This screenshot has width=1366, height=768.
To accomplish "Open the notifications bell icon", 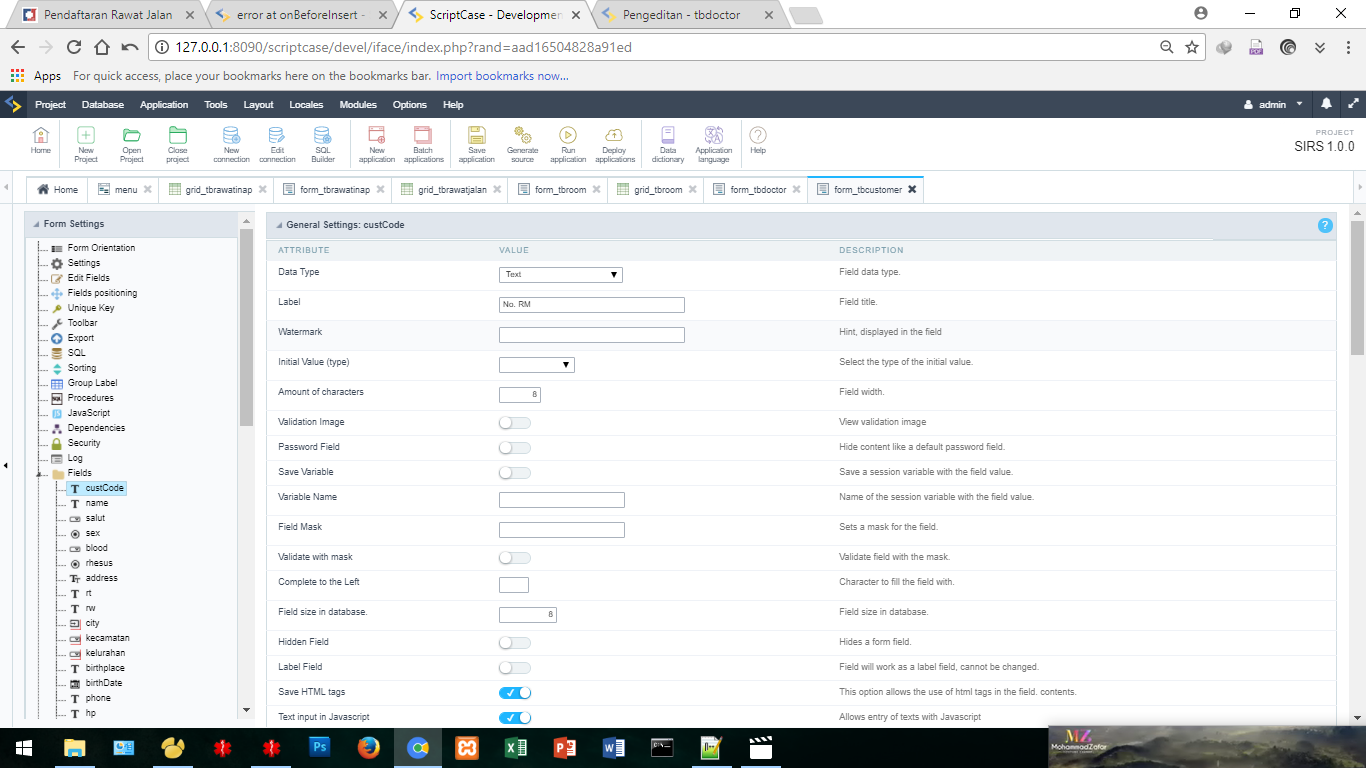I will [1326, 104].
